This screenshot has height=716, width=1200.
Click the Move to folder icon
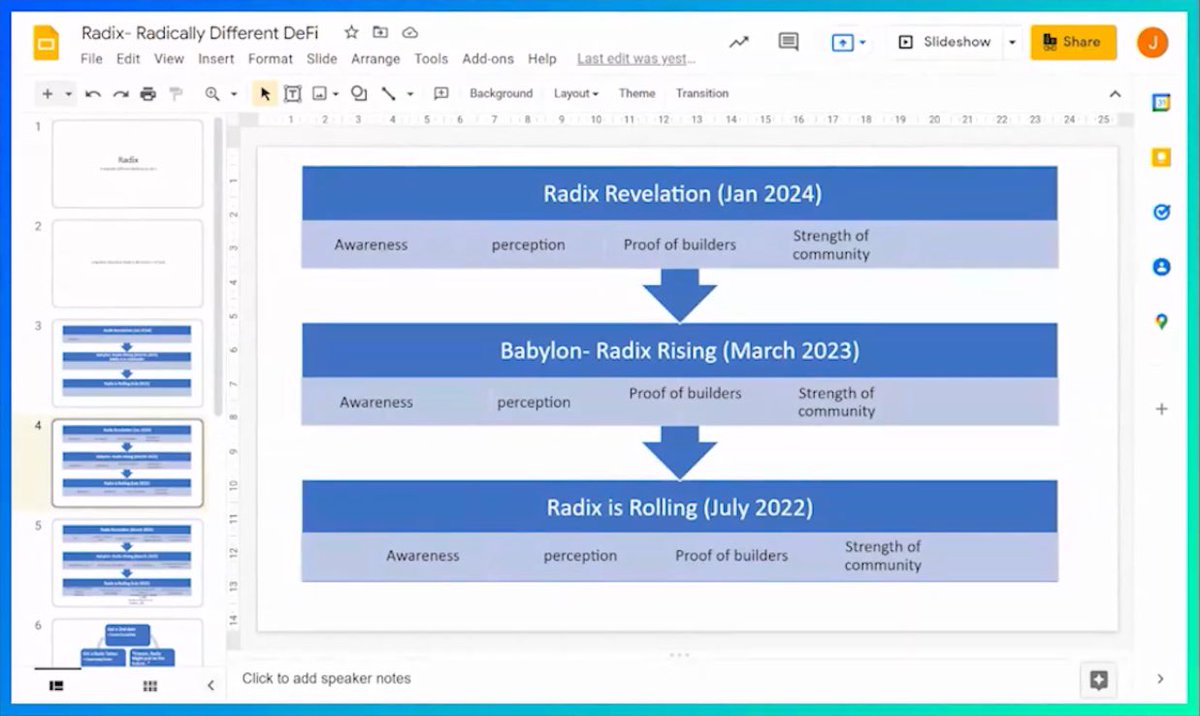[380, 33]
